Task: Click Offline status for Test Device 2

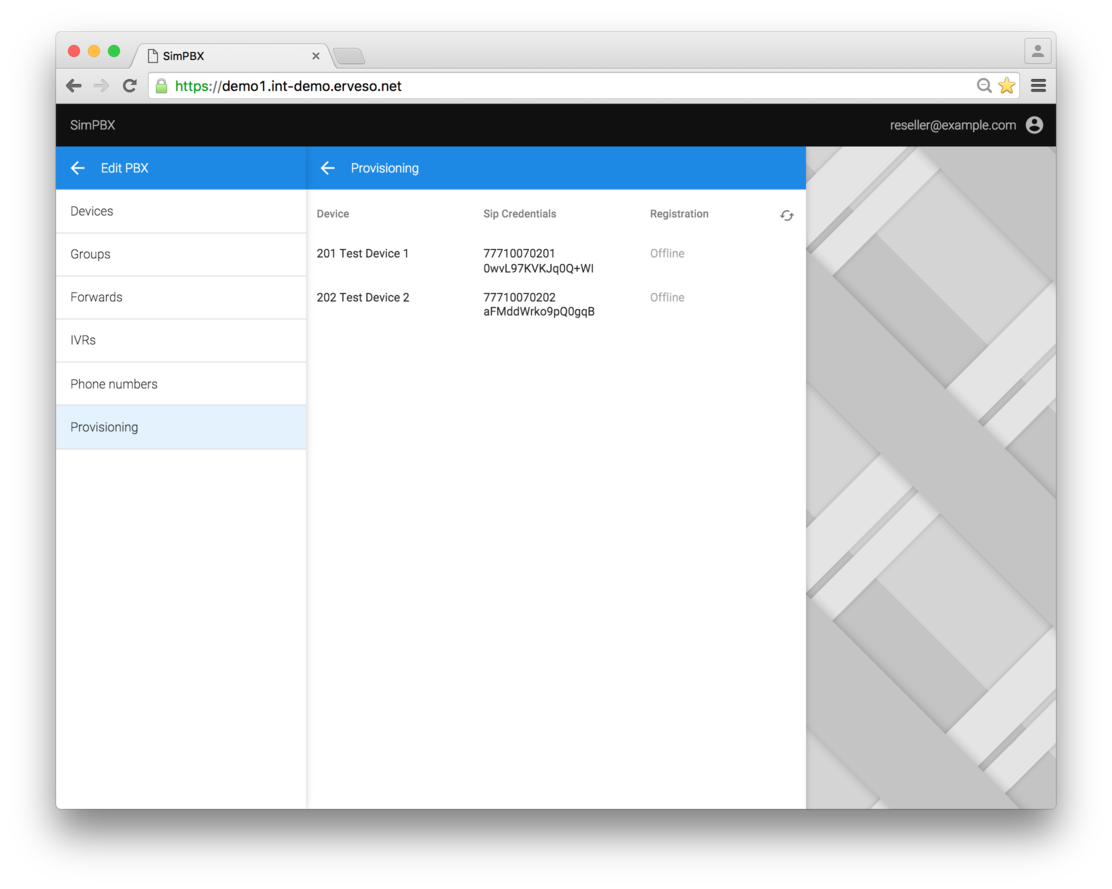Action: (x=667, y=297)
